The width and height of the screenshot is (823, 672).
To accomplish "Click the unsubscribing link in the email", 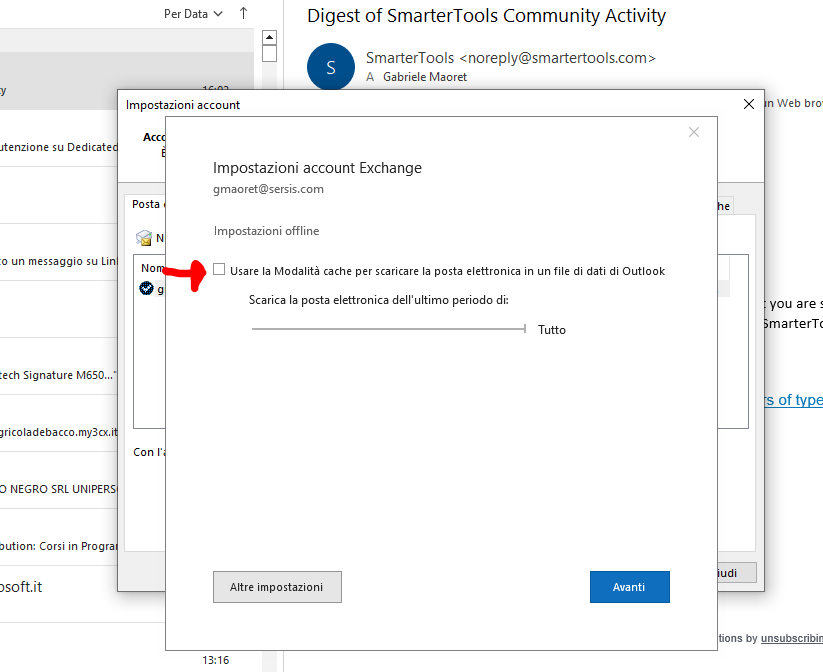I will pyautogui.click(x=792, y=638).
